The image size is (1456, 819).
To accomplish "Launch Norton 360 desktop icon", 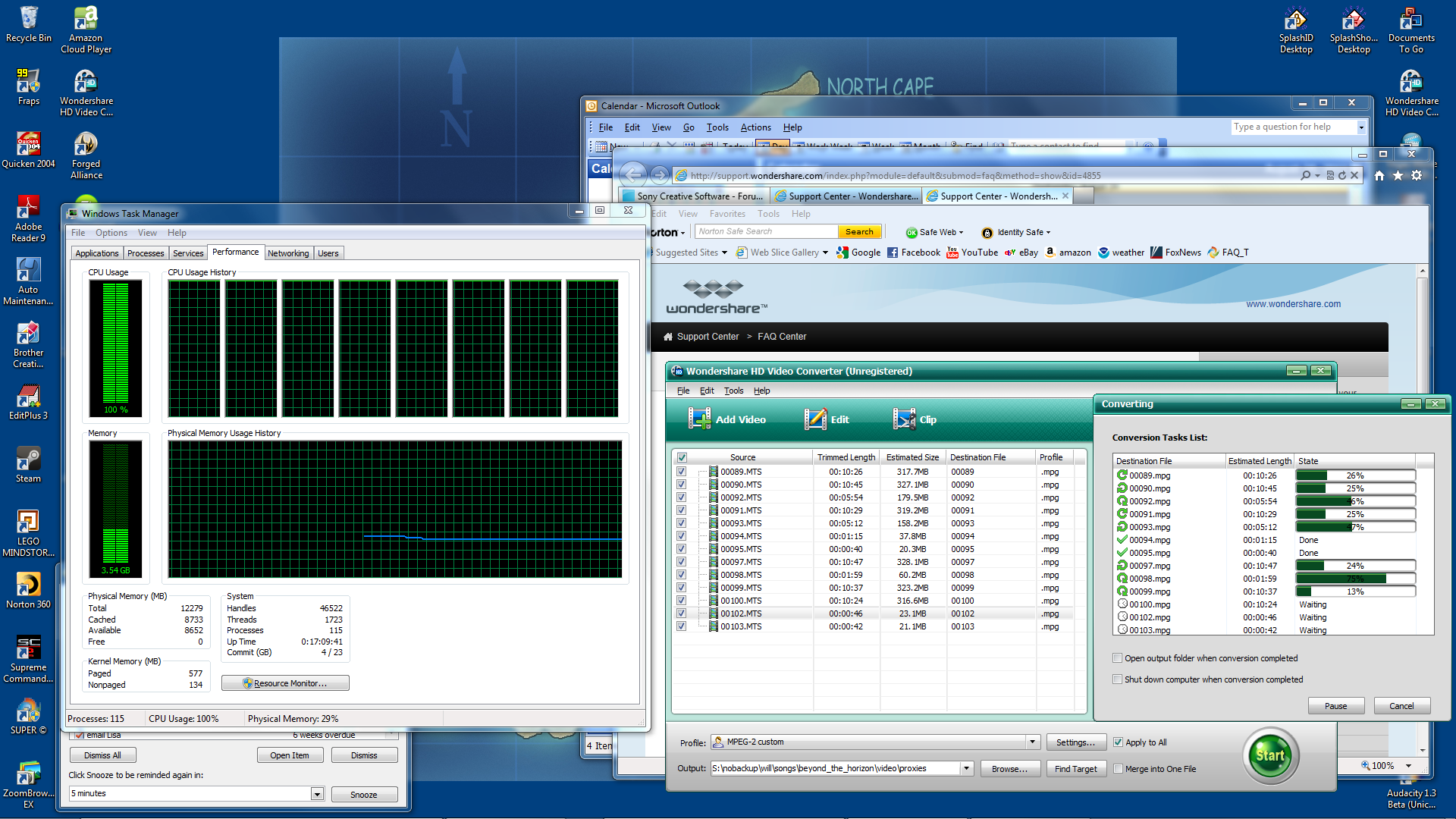I will 29,591.
